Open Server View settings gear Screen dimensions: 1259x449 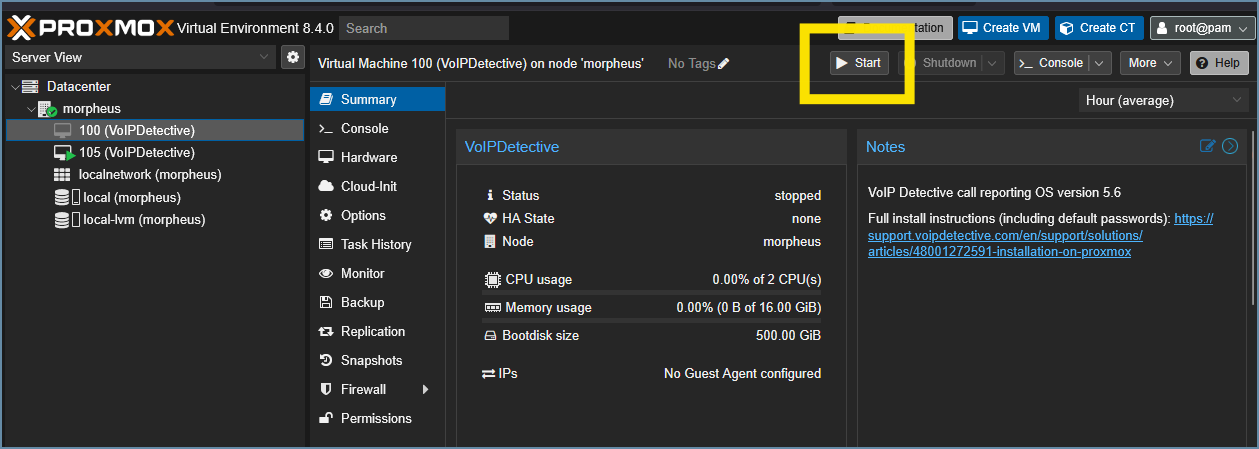(x=292, y=57)
